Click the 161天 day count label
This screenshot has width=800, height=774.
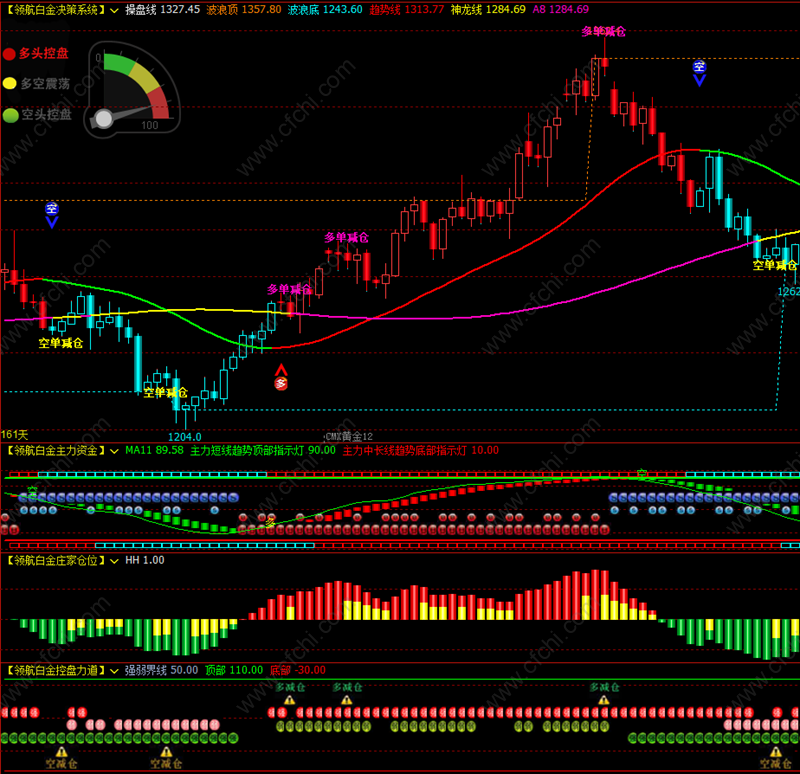tap(14, 435)
